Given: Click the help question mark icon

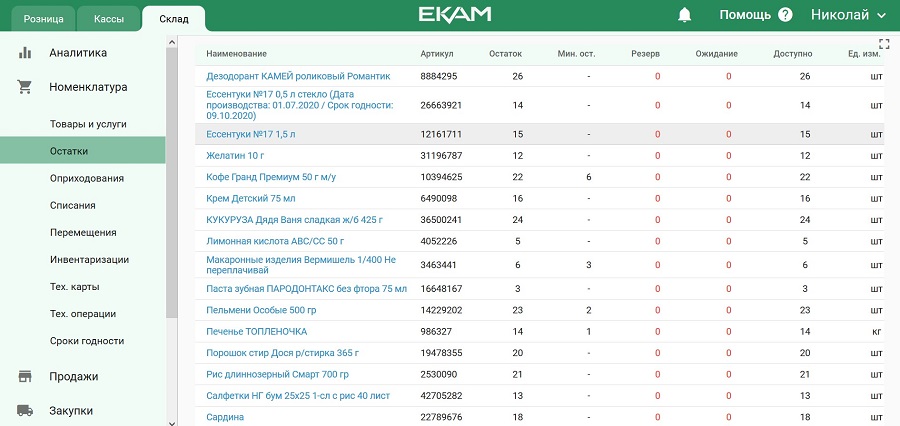Looking at the screenshot, I should click(785, 15).
